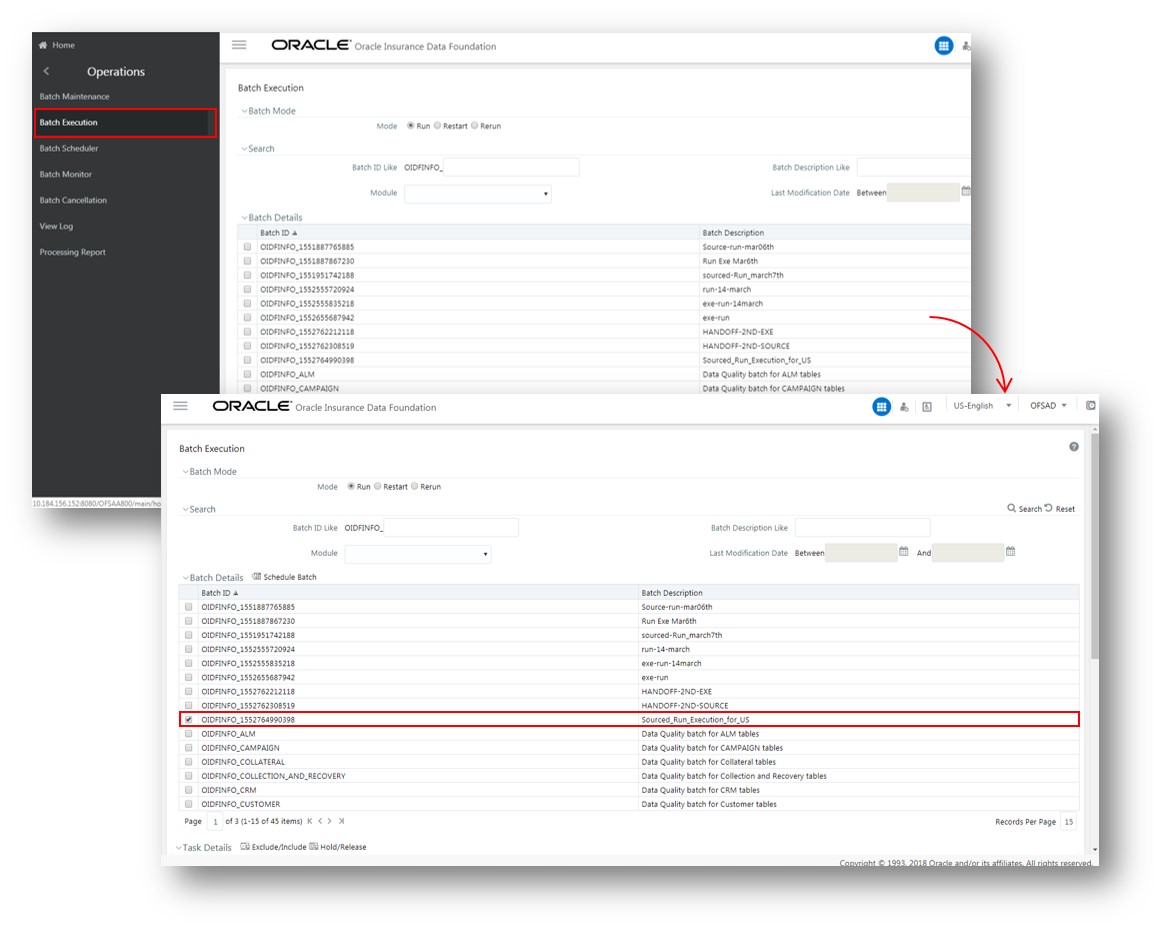The width and height of the screenshot is (1164, 931).
Task: Click the Records Per Page field
Action: pyautogui.click(x=1069, y=822)
